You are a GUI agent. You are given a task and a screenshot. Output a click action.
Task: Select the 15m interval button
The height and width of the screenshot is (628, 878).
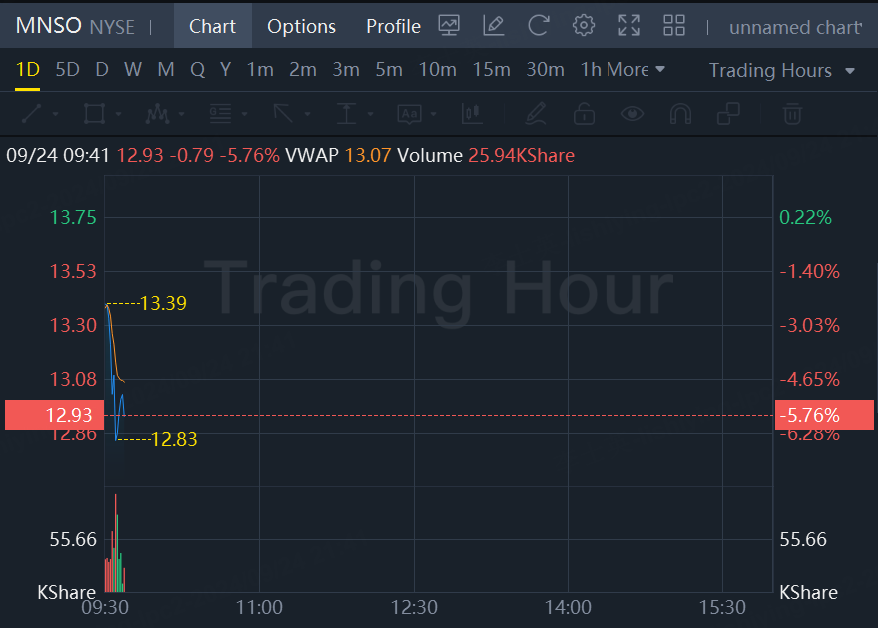[491, 70]
